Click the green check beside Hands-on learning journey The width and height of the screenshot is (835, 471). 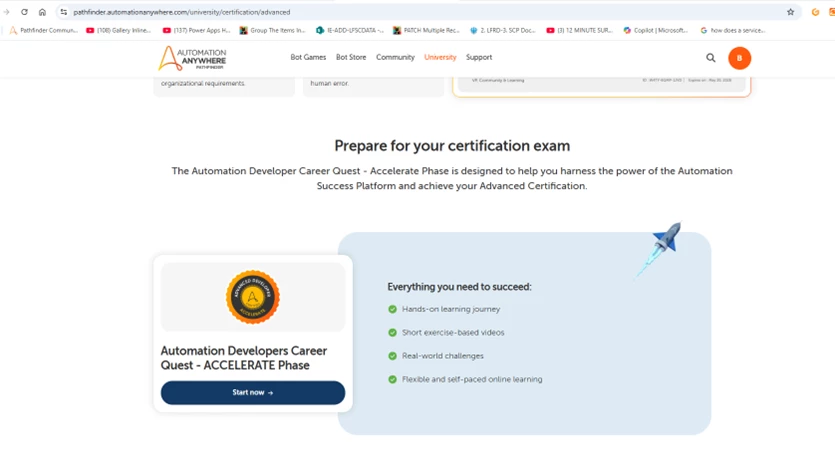point(392,309)
